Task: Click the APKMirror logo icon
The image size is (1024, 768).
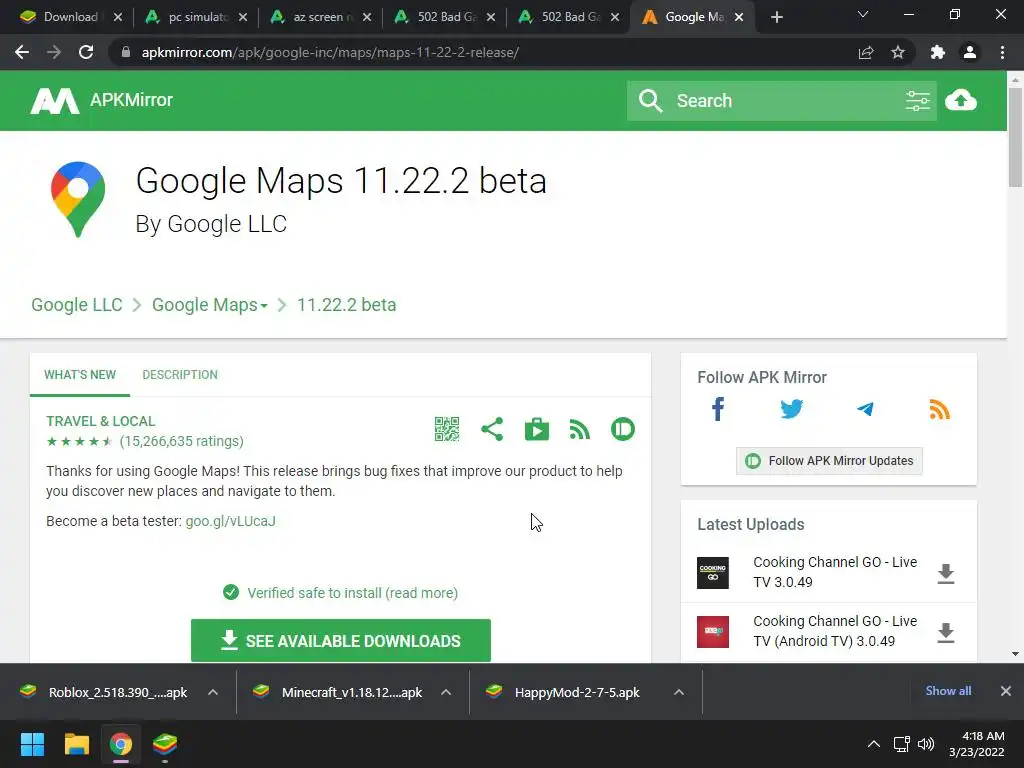Action: [x=55, y=101]
